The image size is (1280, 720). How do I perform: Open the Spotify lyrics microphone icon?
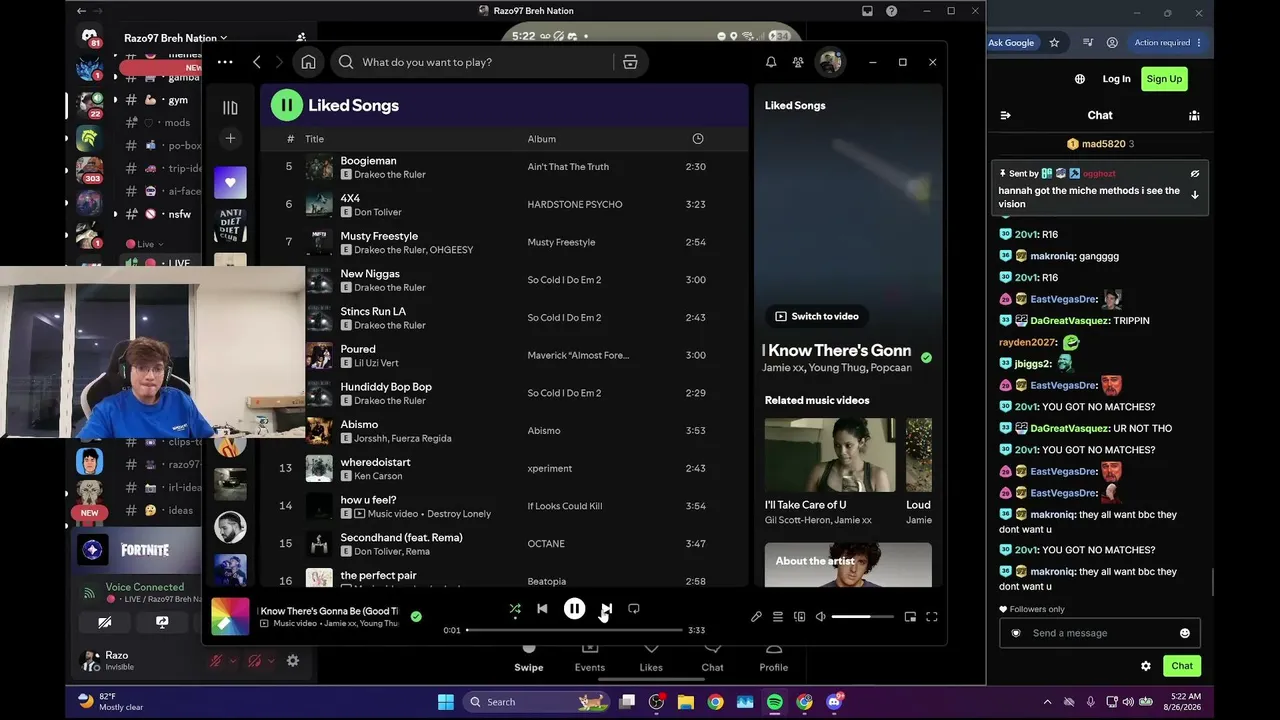tap(756, 617)
